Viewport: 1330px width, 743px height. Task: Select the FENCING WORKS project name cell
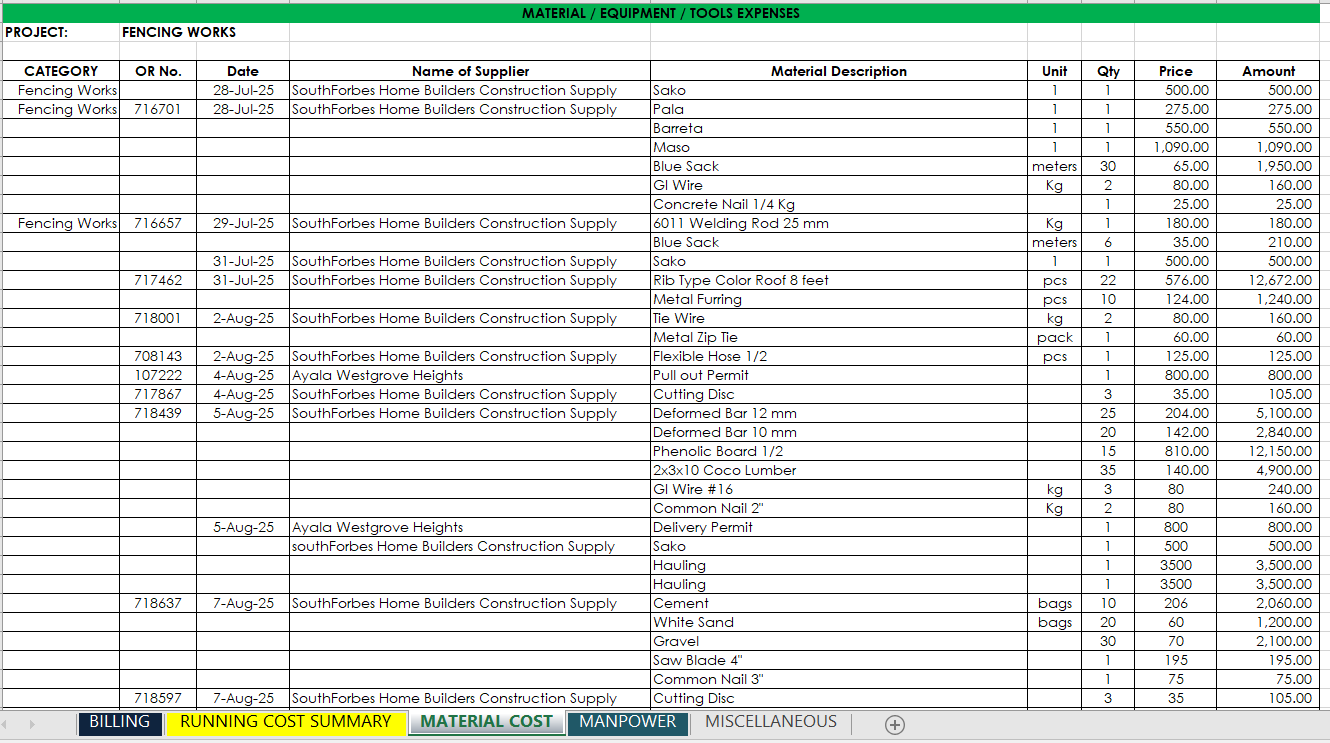click(x=180, y=32)
